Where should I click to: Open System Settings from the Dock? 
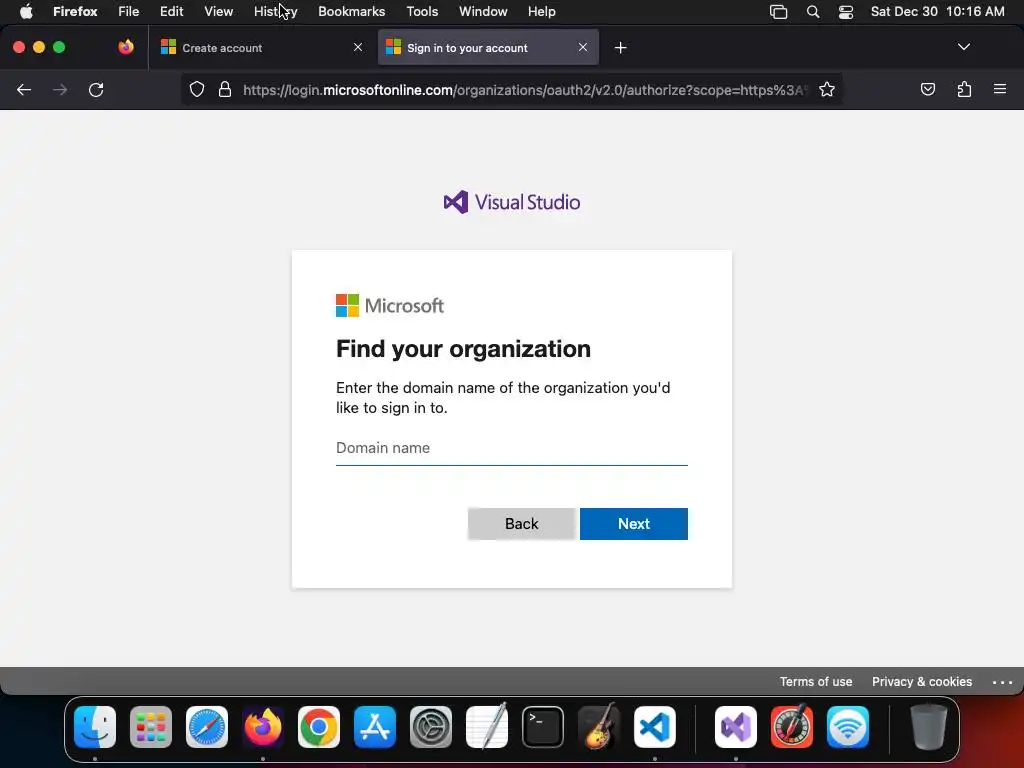tap(431, 726)
